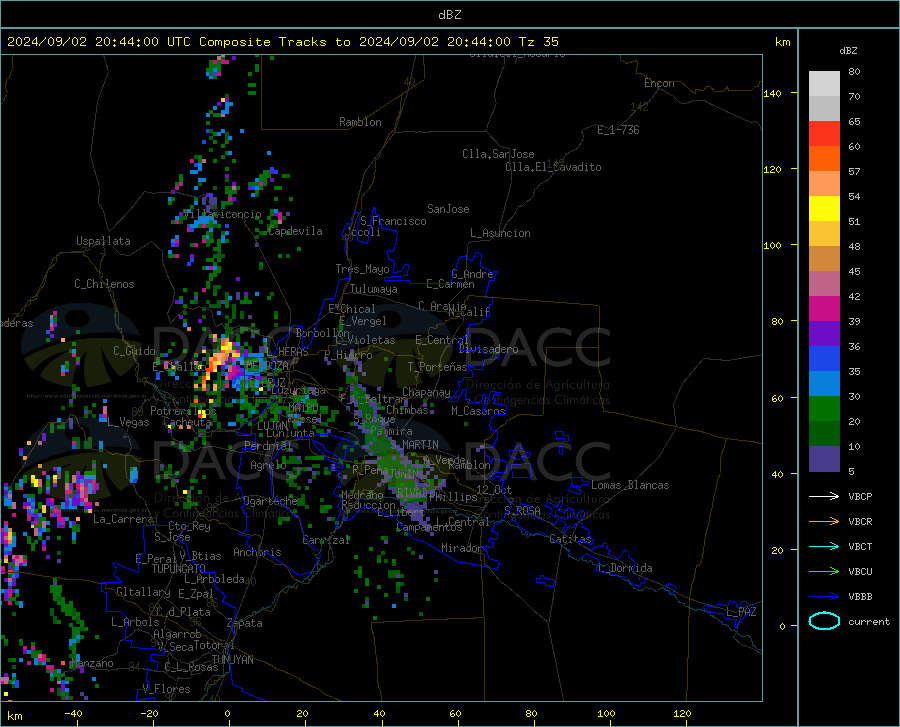Click the cyan 'current' ellipse icon
Viewport: 900px width, 727px height.
[824, 621]
